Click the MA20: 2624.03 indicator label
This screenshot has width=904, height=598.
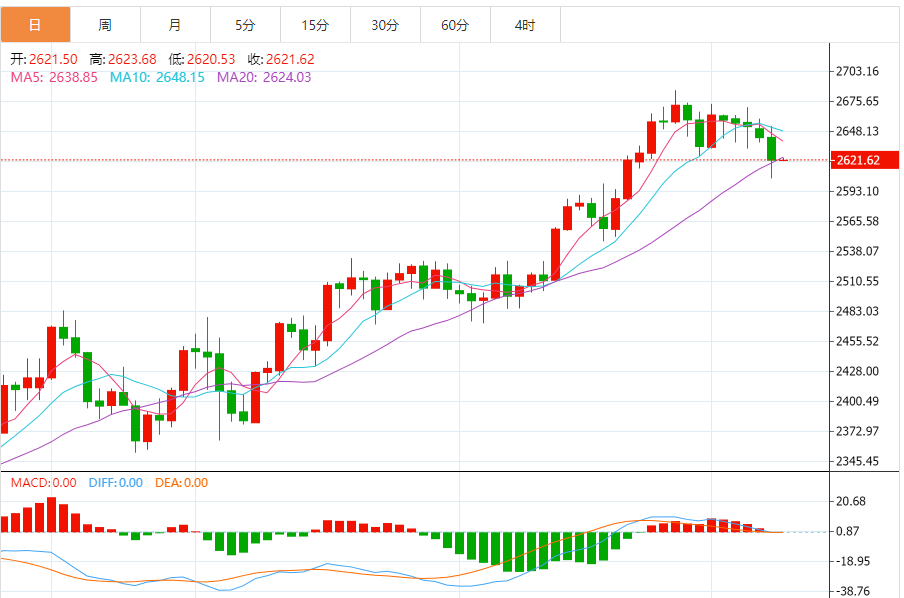point(264,76)
